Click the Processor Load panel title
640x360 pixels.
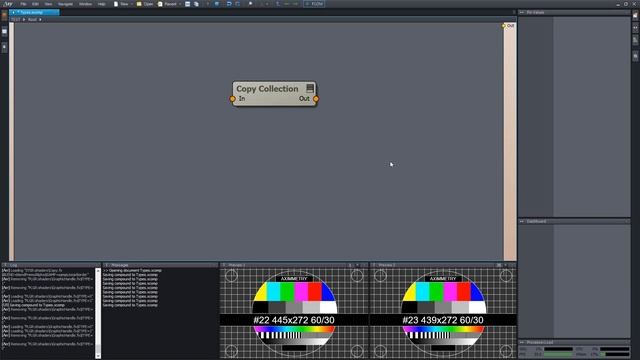click(x=540, y=342)
